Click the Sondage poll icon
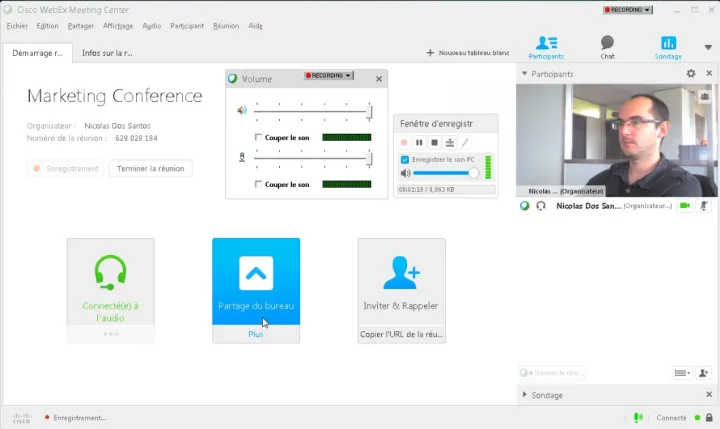Viewport: 720px width, 429px height. coord(668,46)
